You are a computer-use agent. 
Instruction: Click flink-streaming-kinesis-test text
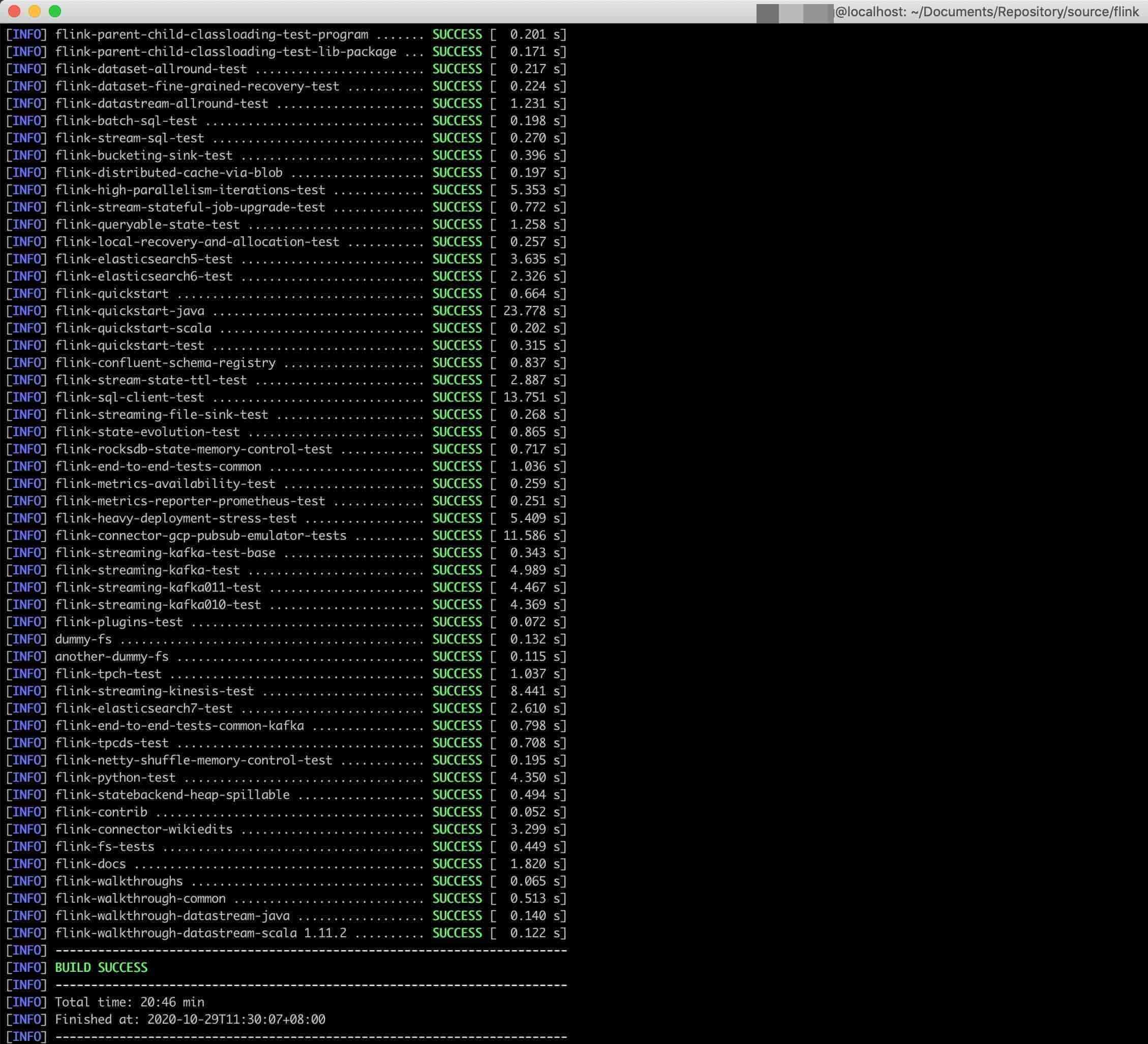155,691
